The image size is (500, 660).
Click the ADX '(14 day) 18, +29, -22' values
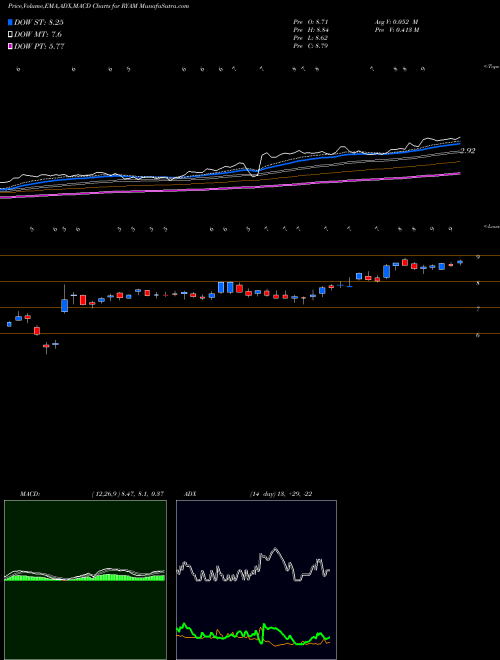[281, 494]
